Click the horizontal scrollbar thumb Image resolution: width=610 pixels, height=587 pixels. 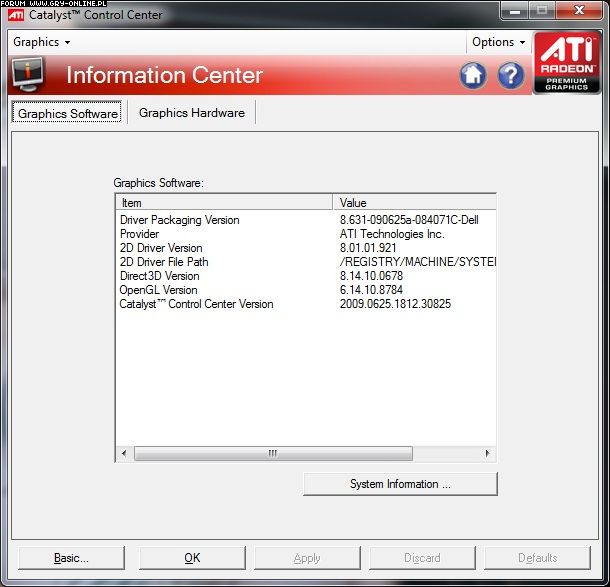272,453
